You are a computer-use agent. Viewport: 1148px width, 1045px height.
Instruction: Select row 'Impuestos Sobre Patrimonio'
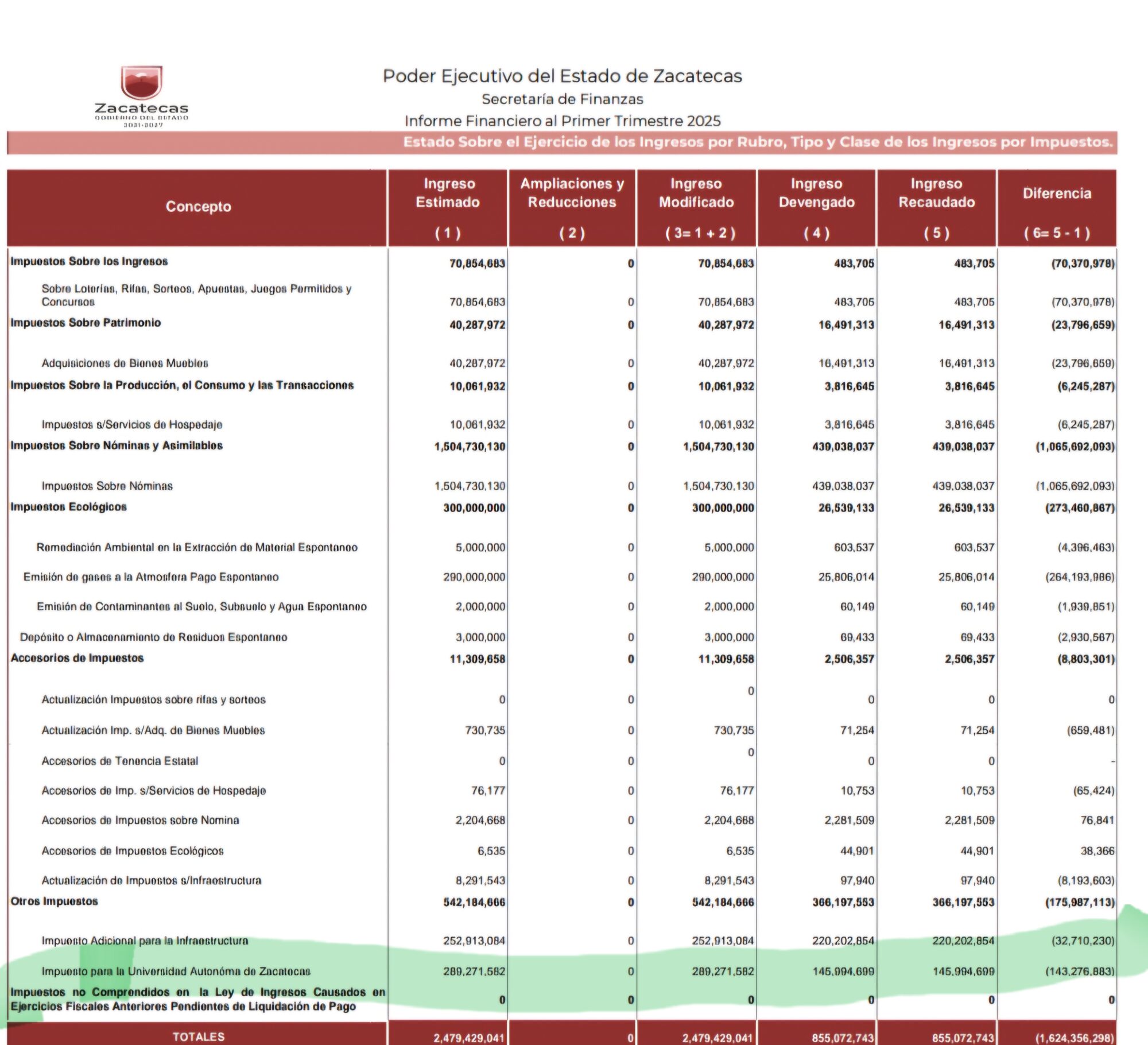click(x=563, y=324)
